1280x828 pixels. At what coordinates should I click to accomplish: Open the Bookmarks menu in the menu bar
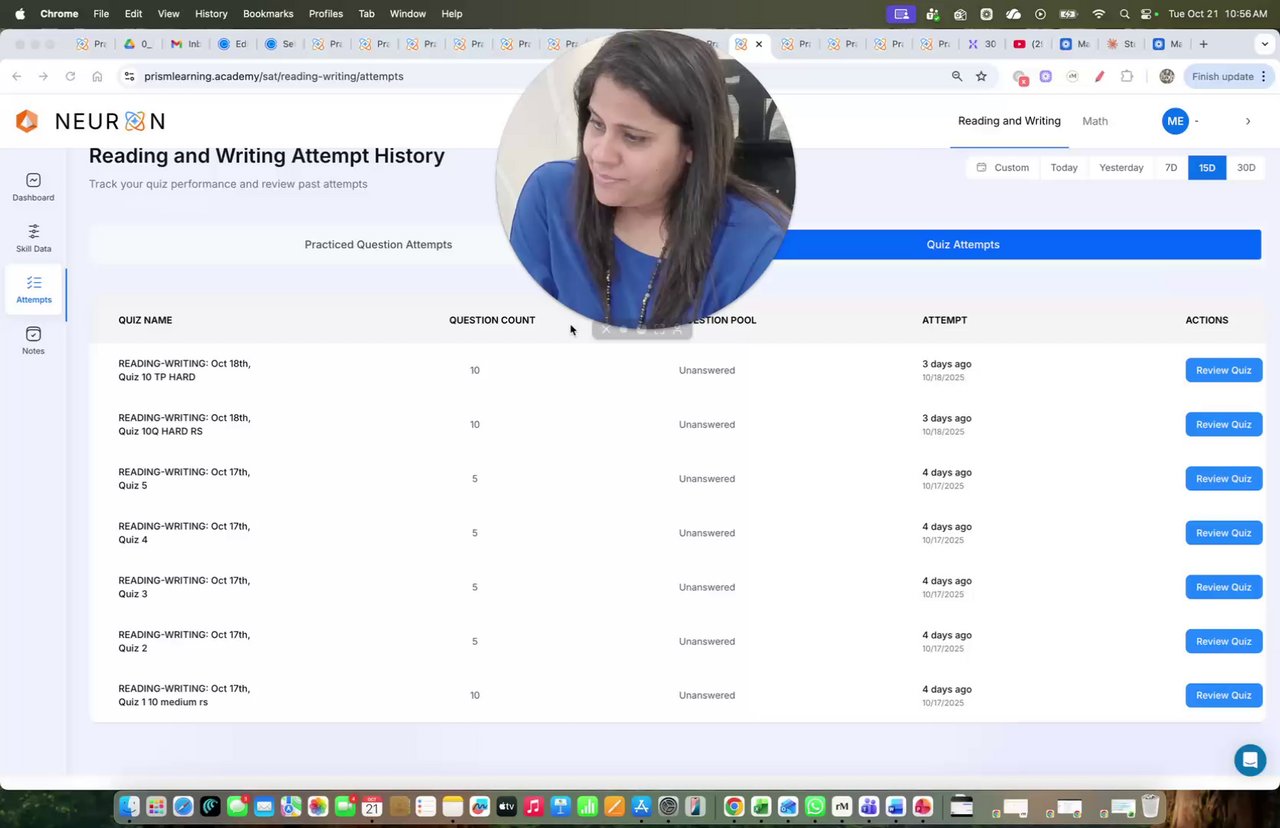(268, 14)
